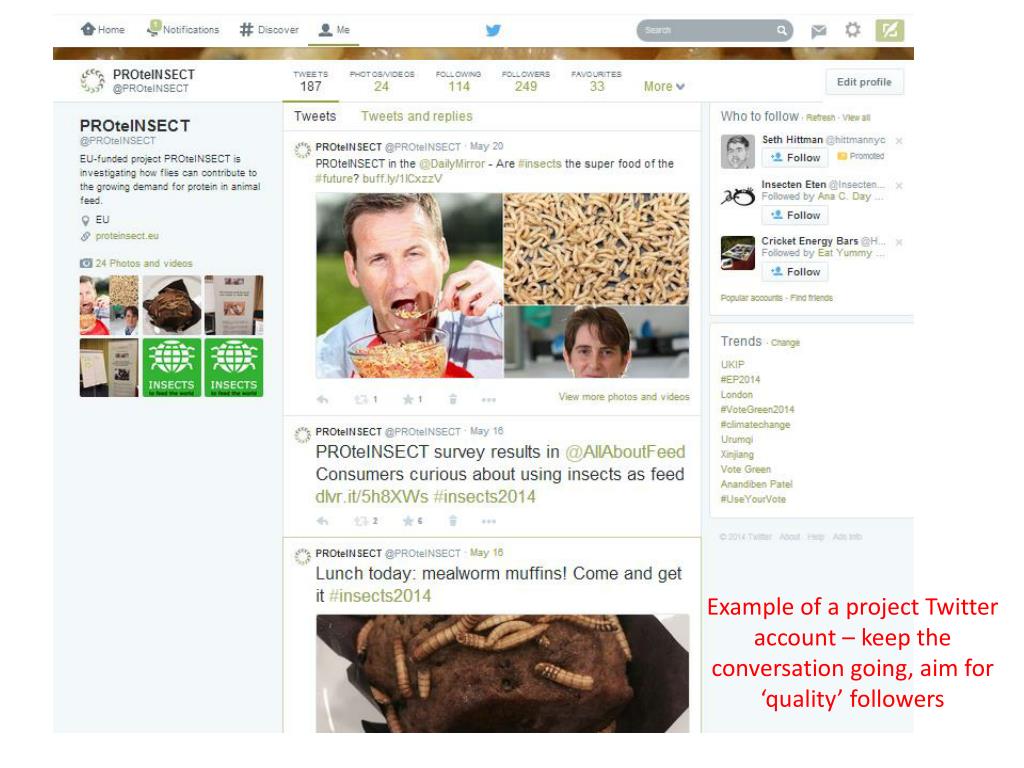1024x768 pixels.
Task: Delete the May 20 tweet
Action: [x=453, y=399]
